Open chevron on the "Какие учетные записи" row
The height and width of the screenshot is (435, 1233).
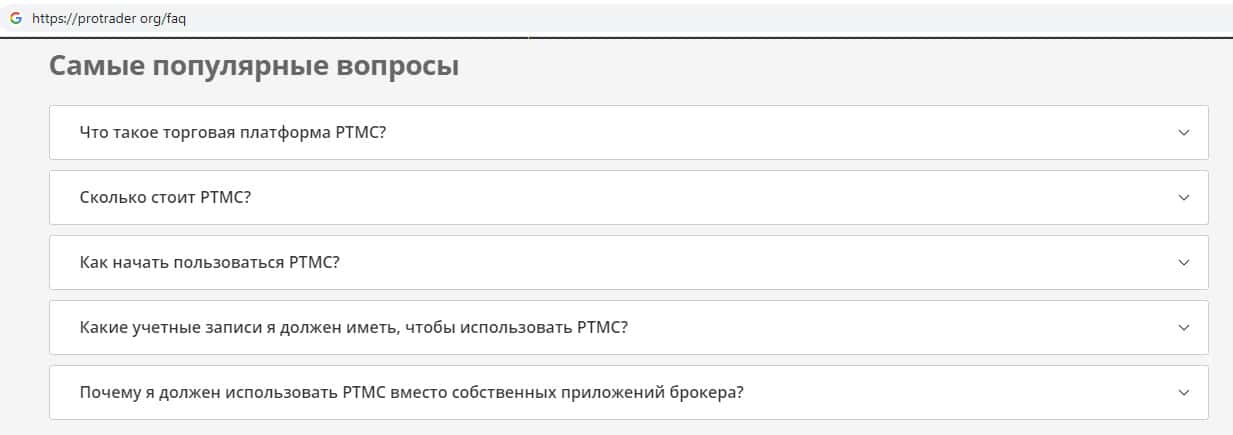coord(1184,327)
